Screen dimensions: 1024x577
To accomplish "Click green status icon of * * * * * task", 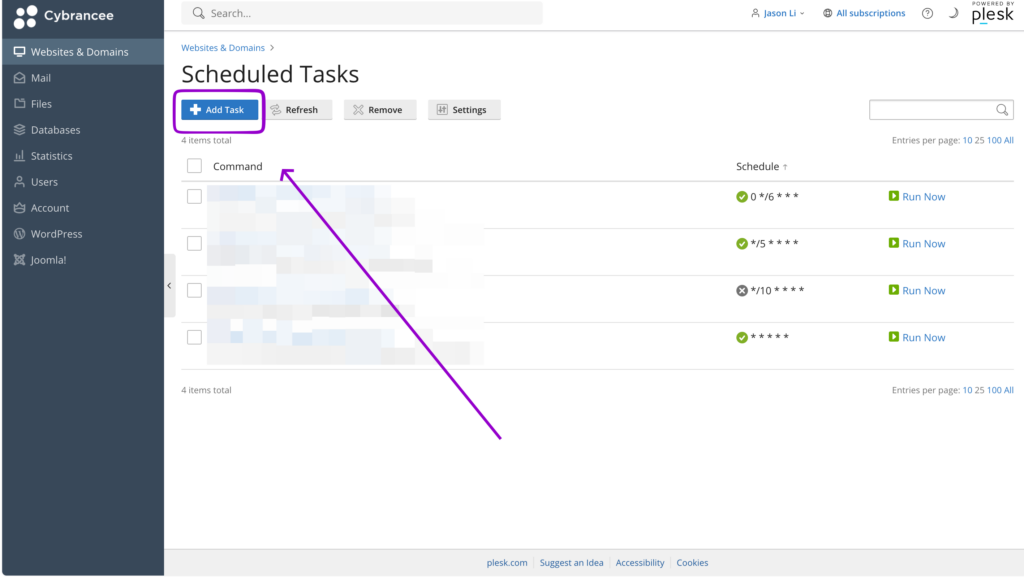I will 742,337.
